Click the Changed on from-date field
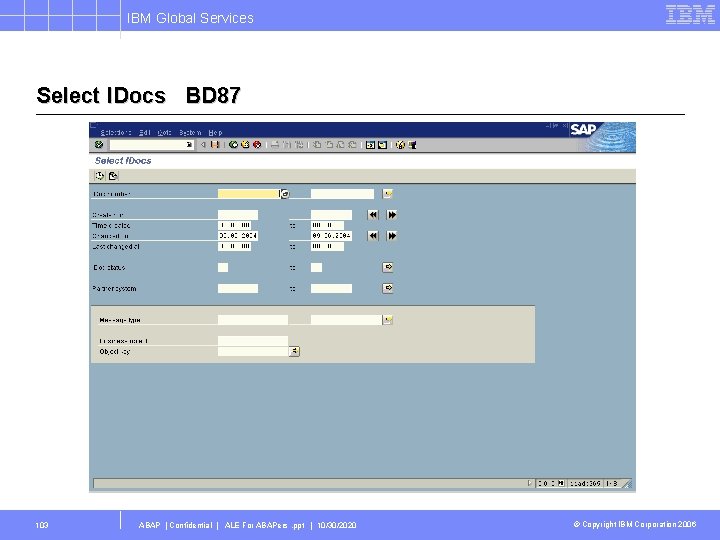This screenshot has width=720, height=540. tap(238, 236)
